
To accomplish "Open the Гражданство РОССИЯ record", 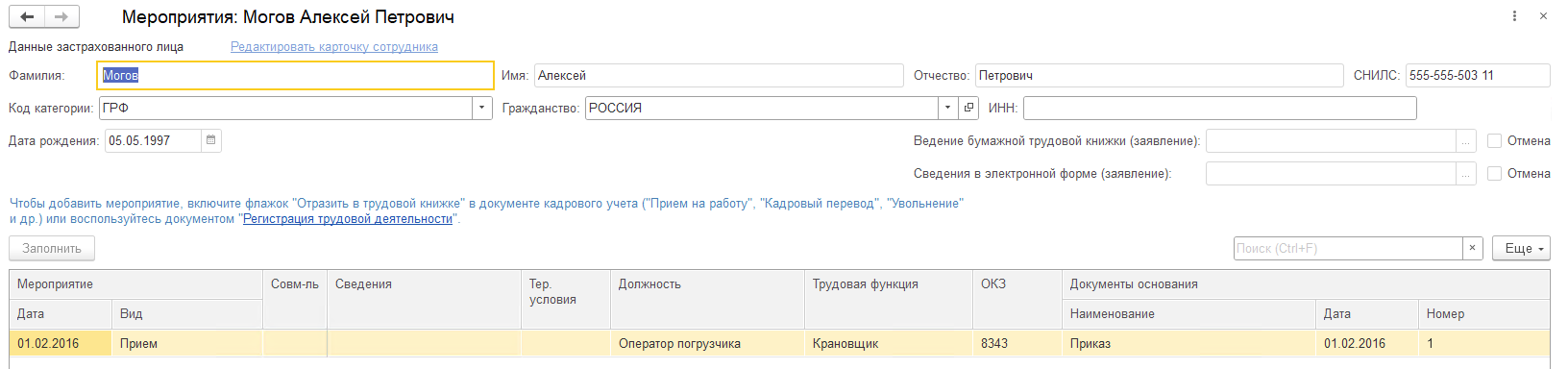I will tap(968, 108).
